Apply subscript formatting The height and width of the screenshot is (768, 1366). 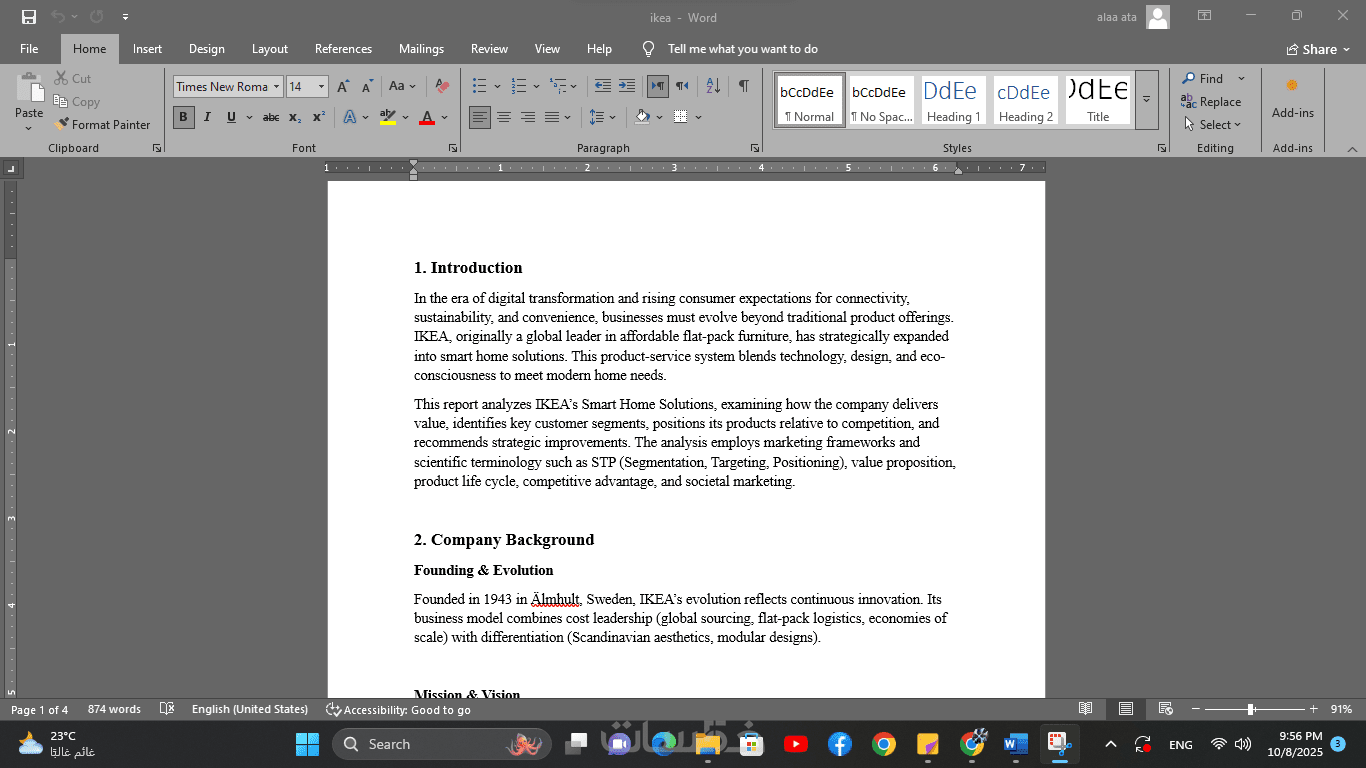tap(295, 117)
